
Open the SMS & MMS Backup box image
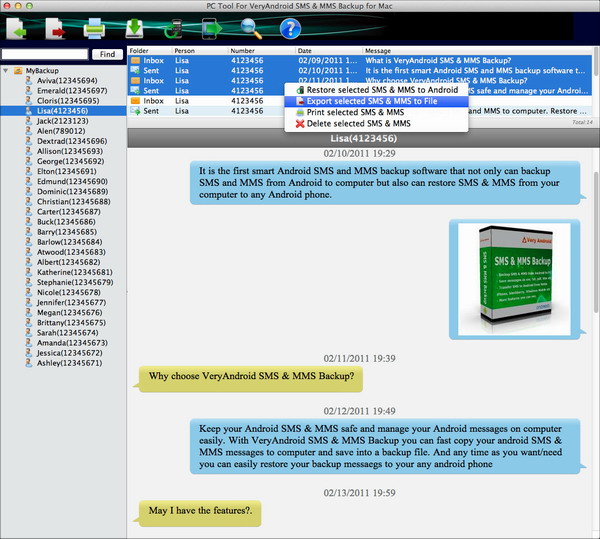[514, 280]
